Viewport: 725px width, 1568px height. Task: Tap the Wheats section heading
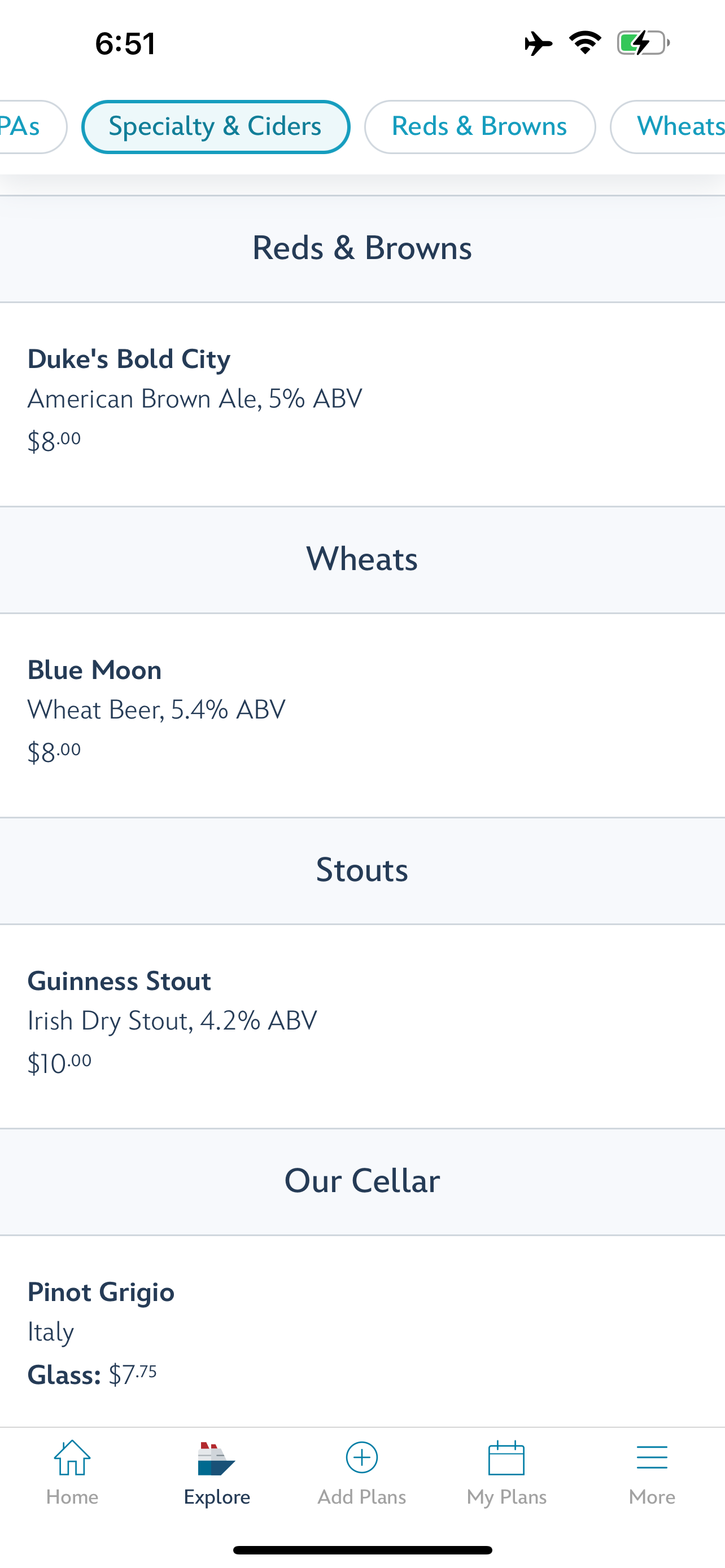coord(361,559)
